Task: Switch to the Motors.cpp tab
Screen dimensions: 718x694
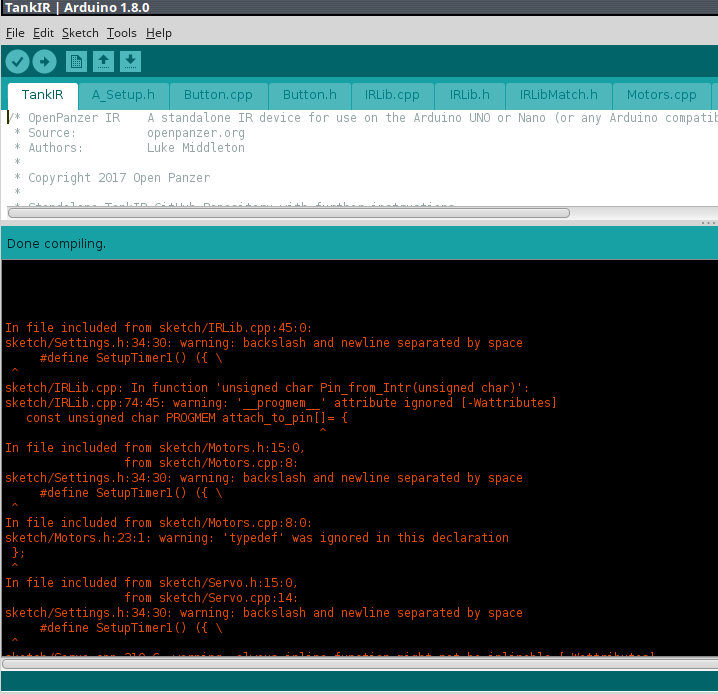Action: [661, 95]
